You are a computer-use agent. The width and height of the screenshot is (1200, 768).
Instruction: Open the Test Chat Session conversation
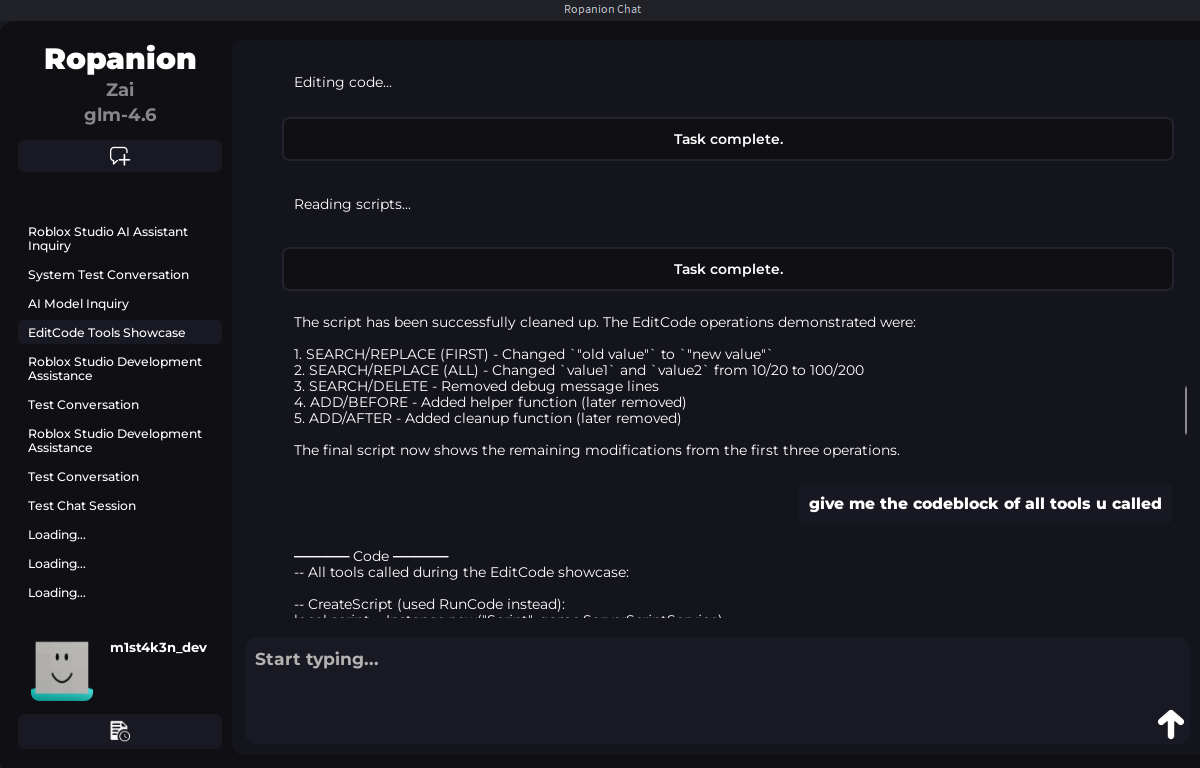pos(81,505)
